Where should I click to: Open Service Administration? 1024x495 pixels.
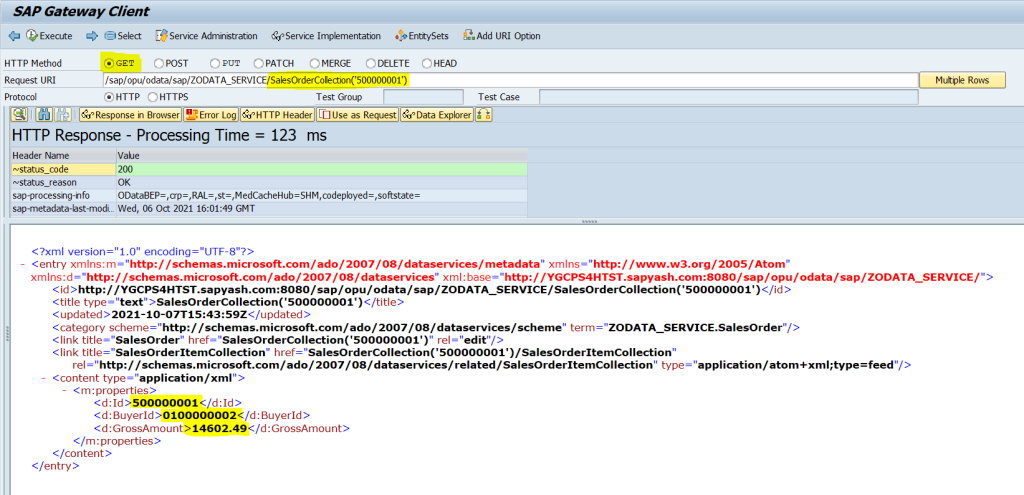tap(206, 36)
